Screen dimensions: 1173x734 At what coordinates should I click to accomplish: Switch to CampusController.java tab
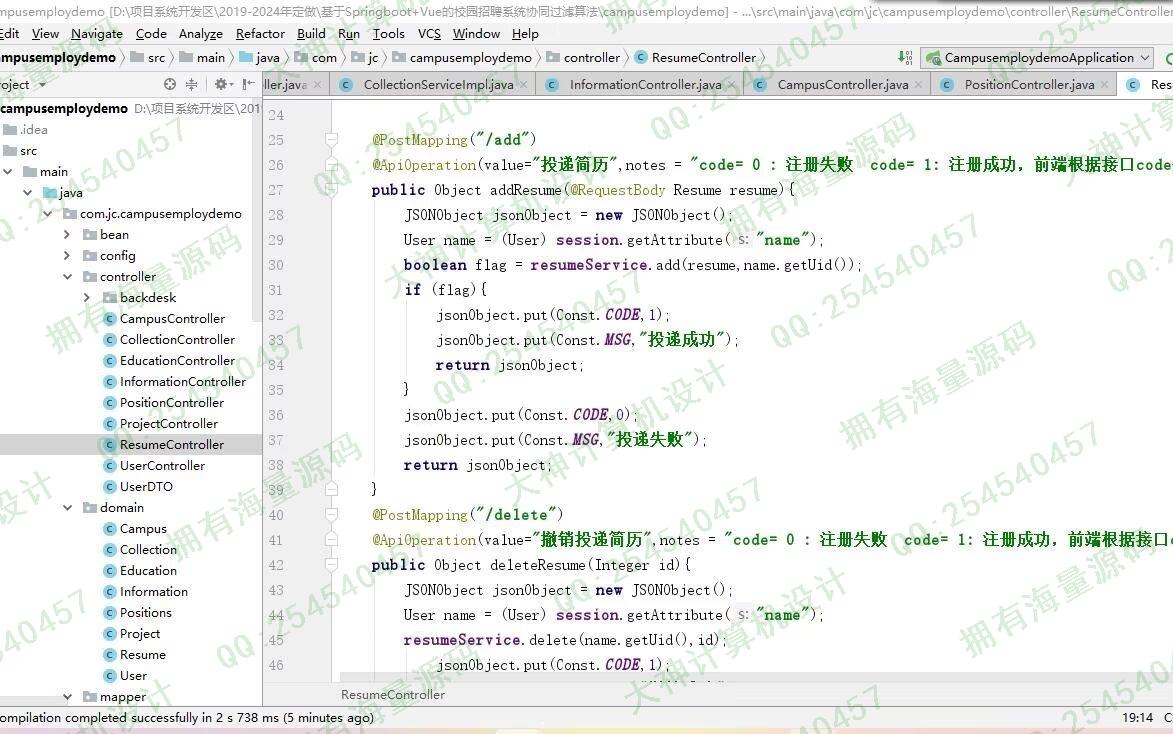pyautogui.click(x=842, y=85)
